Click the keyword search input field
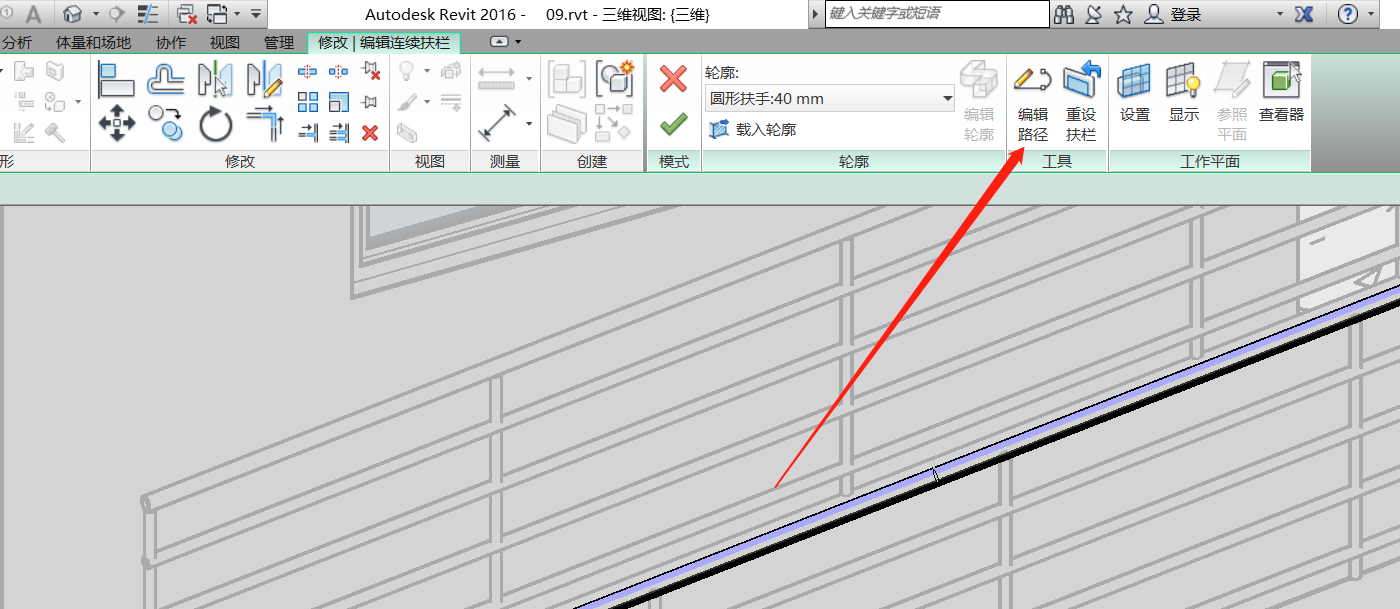 (x=935, y=14)
